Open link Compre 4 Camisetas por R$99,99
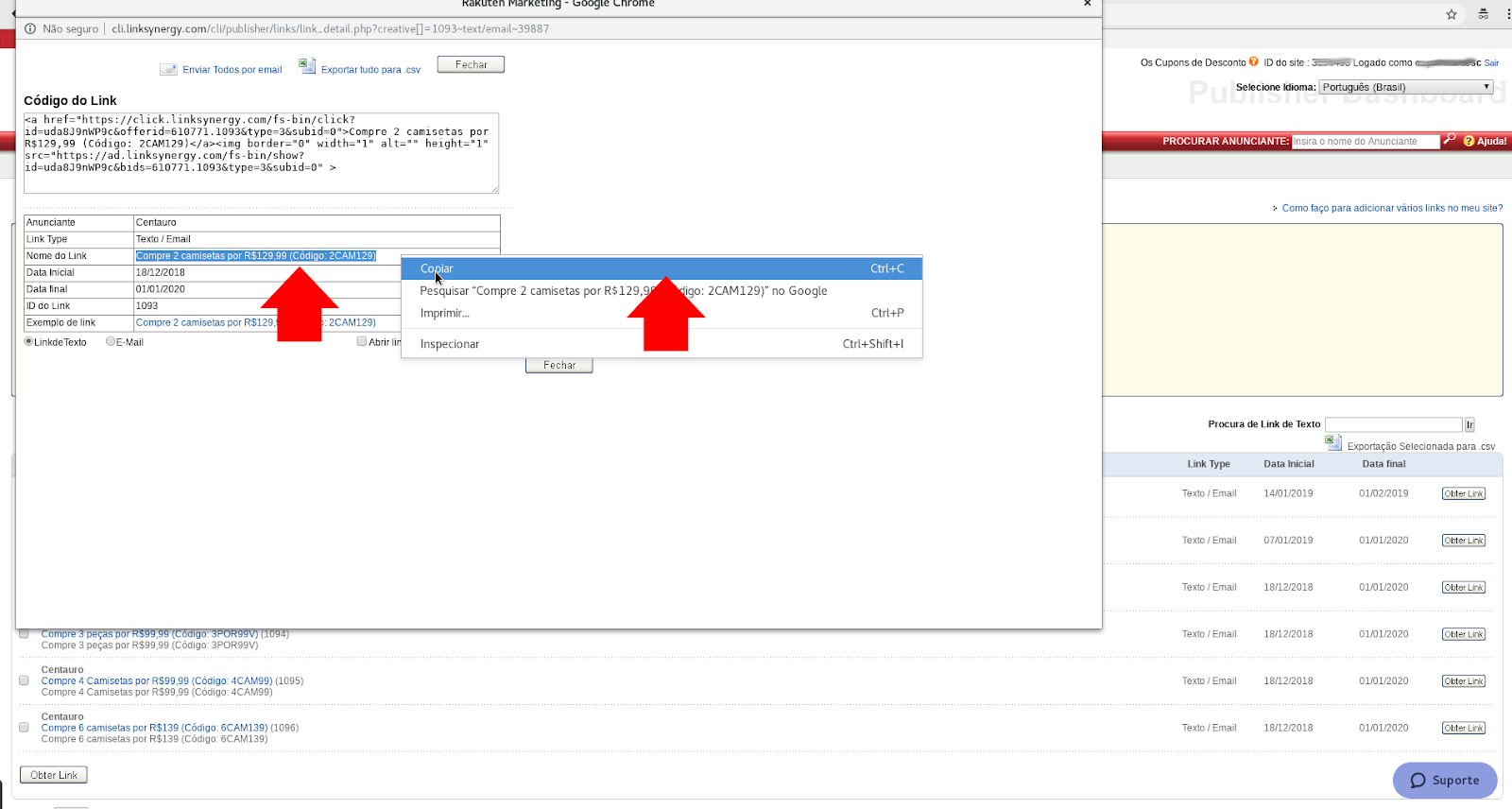 coord(157,680)
